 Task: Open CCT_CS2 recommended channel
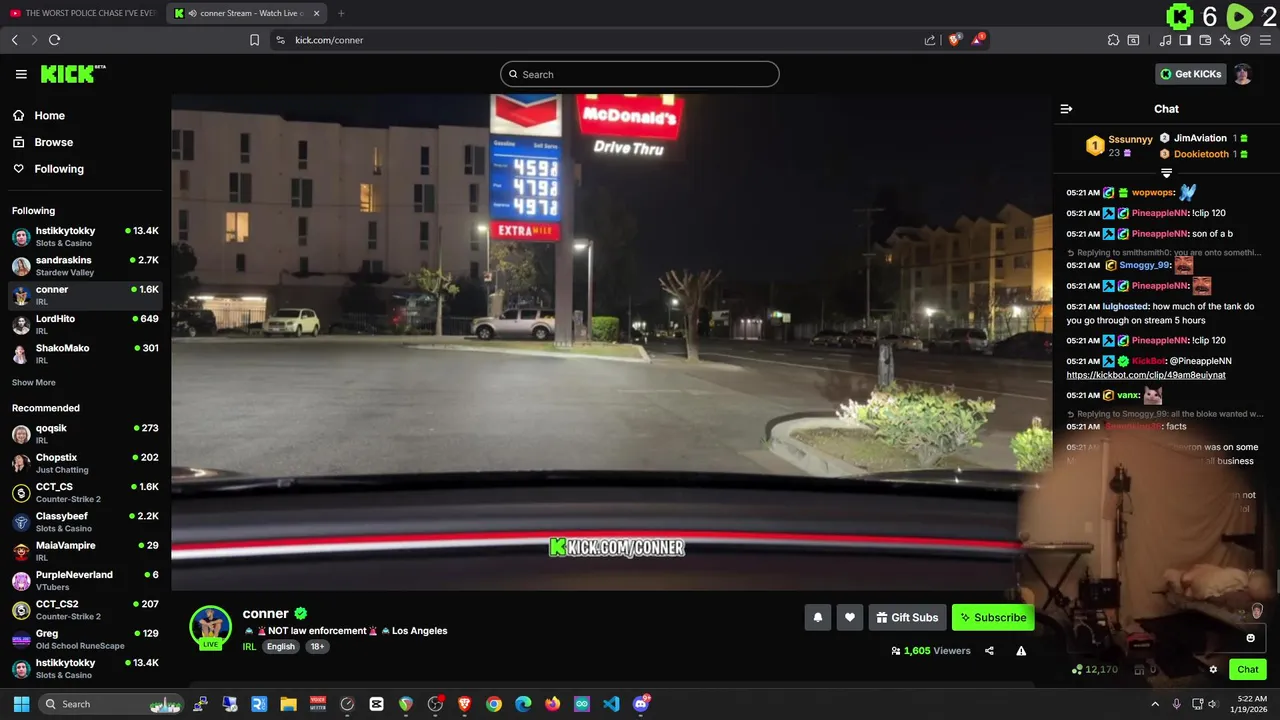point(85,610)
